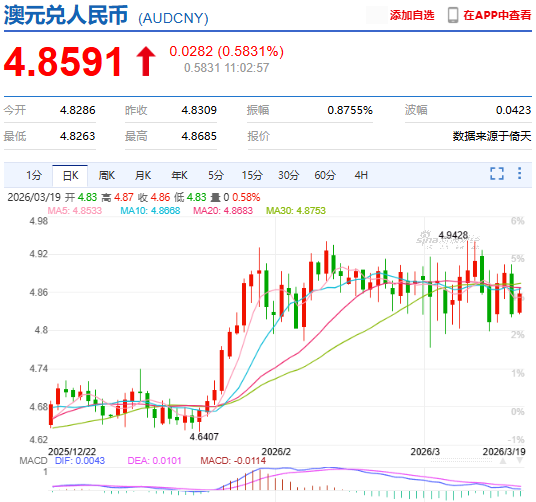Click the red up arrow beside the 4.8591 price
Viewport: 536px width, 502px height.
146,62
